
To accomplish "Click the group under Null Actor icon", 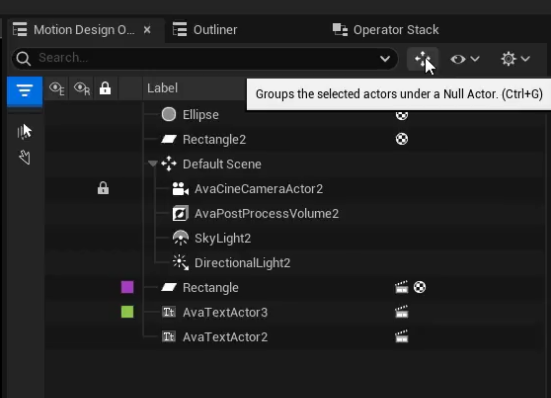I will 422,59.
